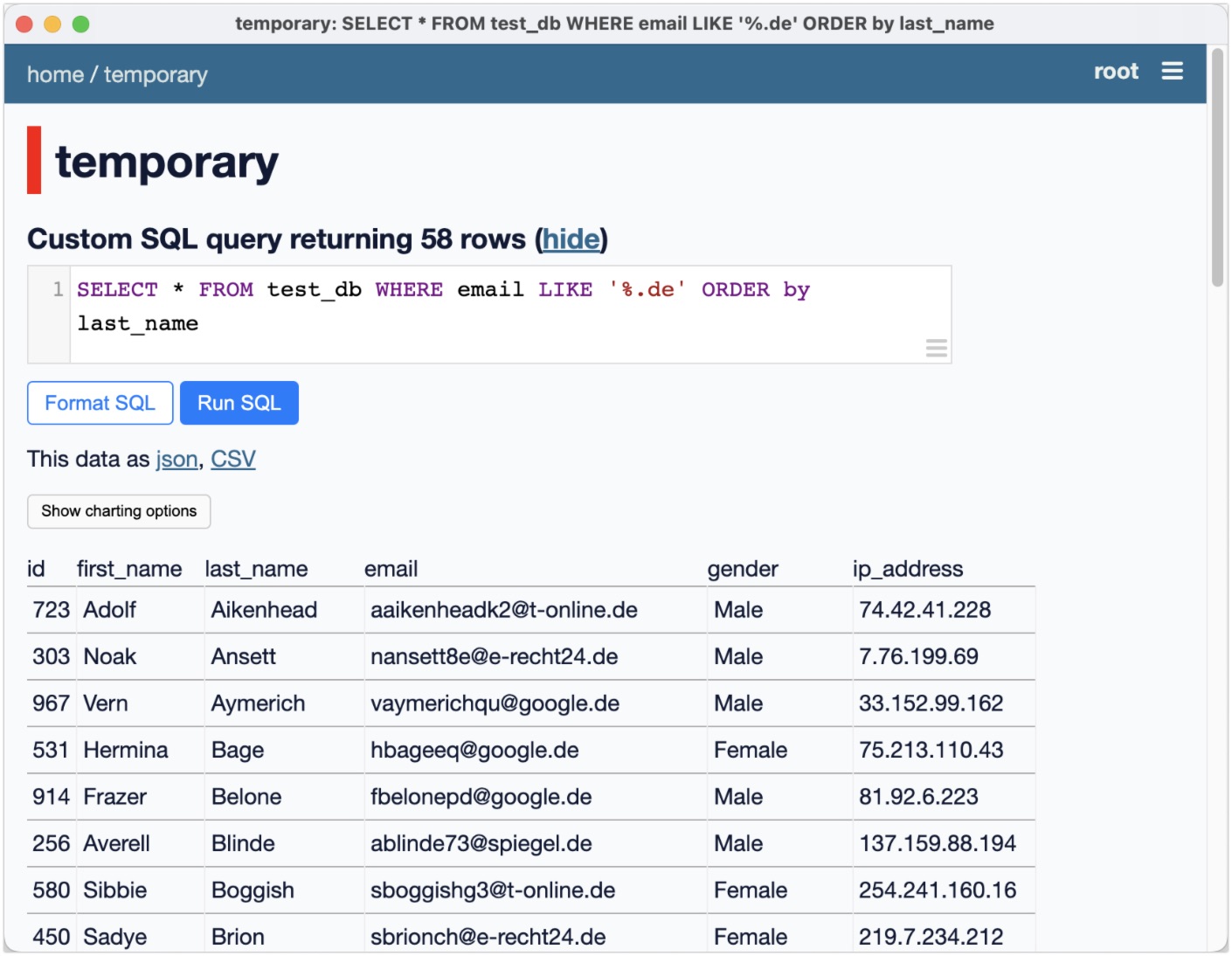
Task: Download this data as json
Action: pos(176,460)
